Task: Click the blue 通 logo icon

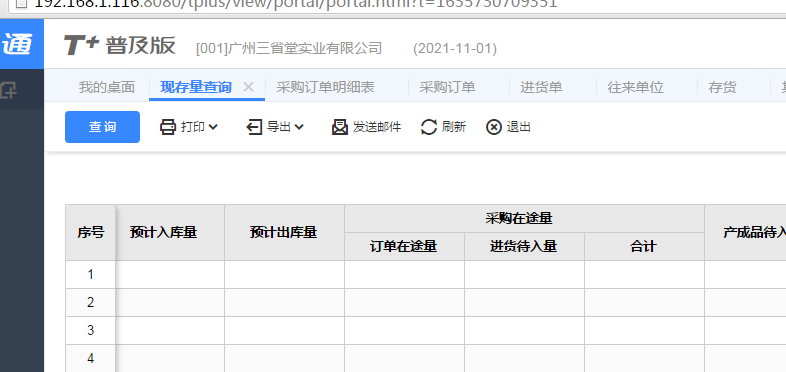Action: [x=18, y=44]
